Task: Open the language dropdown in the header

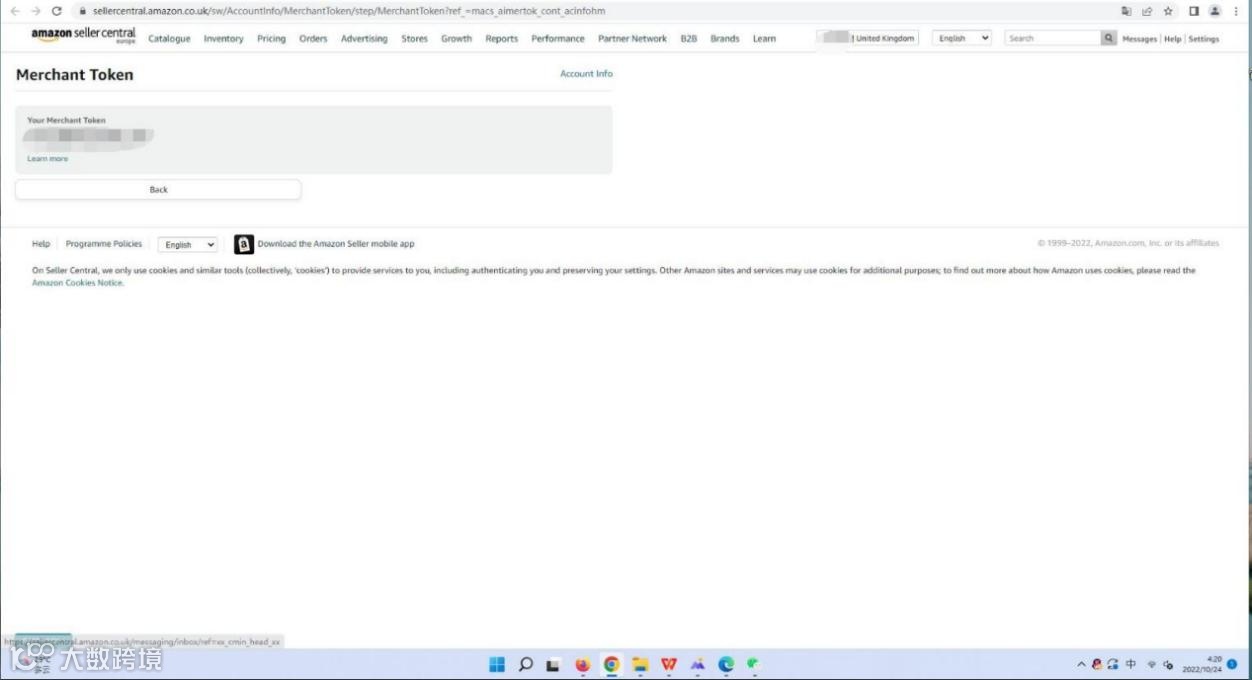Action: point(962,38)
